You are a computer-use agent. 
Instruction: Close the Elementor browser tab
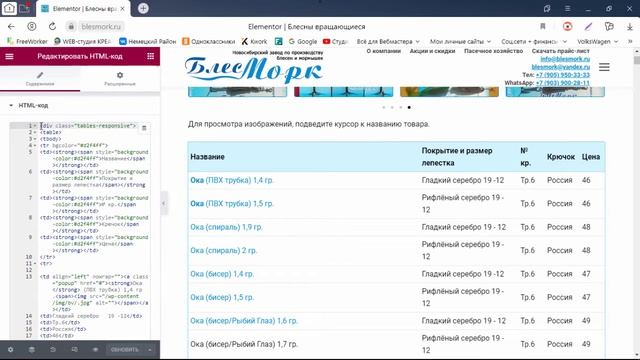click(122, 9)
